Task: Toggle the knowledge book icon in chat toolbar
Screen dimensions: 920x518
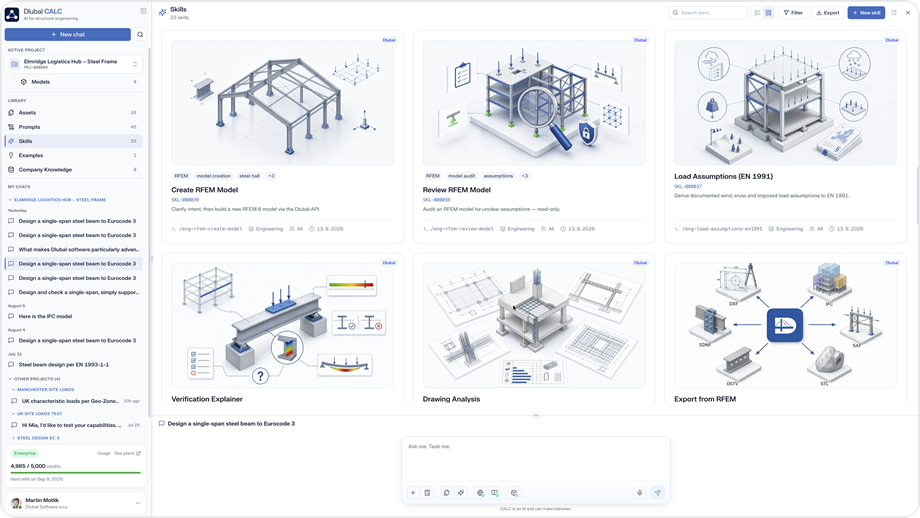Action: 495,493
